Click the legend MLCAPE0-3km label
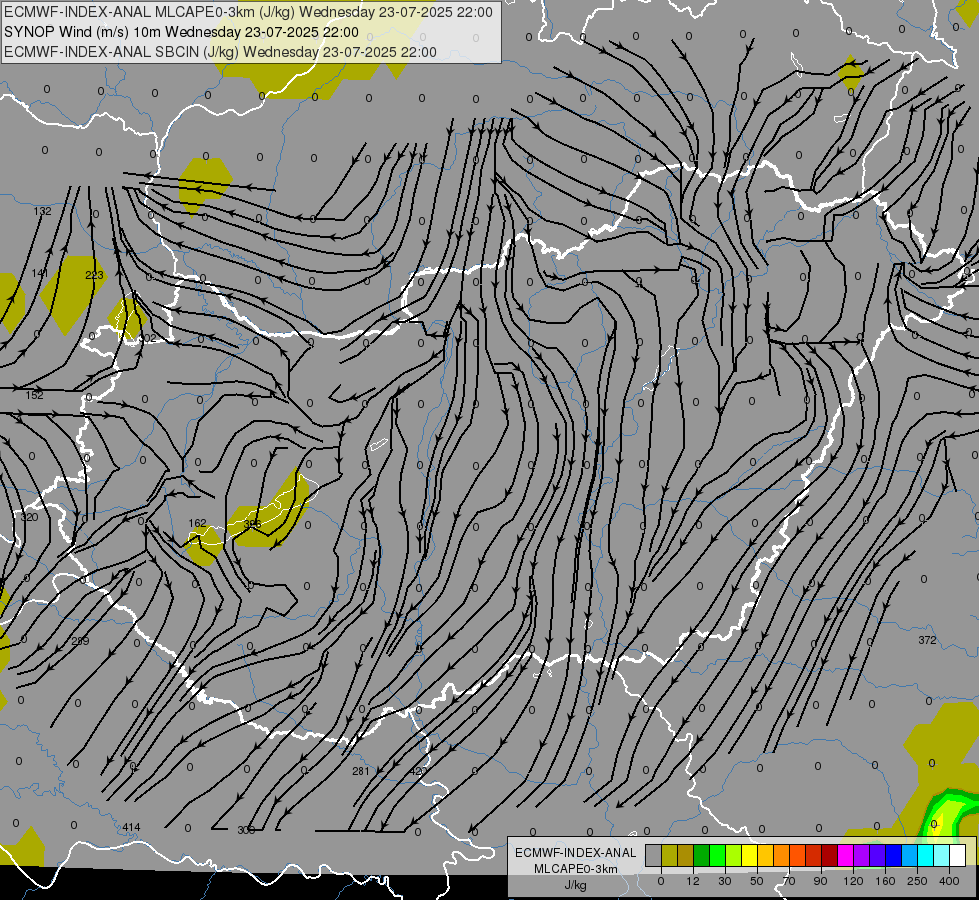 click(x=575, y=869)
